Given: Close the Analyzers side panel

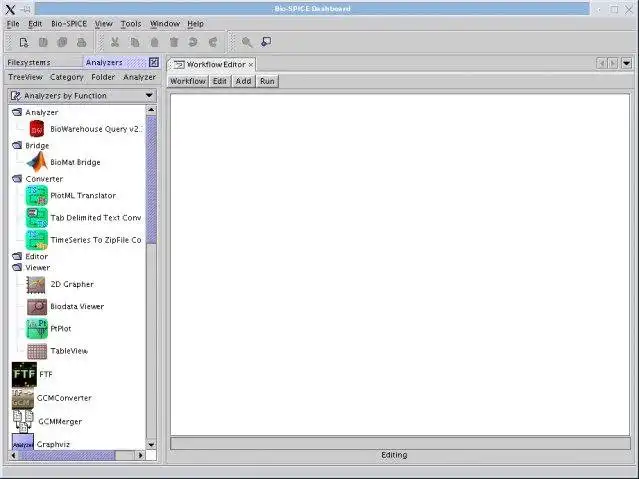Looking at the screenshot, I should (x=154, y=62).
